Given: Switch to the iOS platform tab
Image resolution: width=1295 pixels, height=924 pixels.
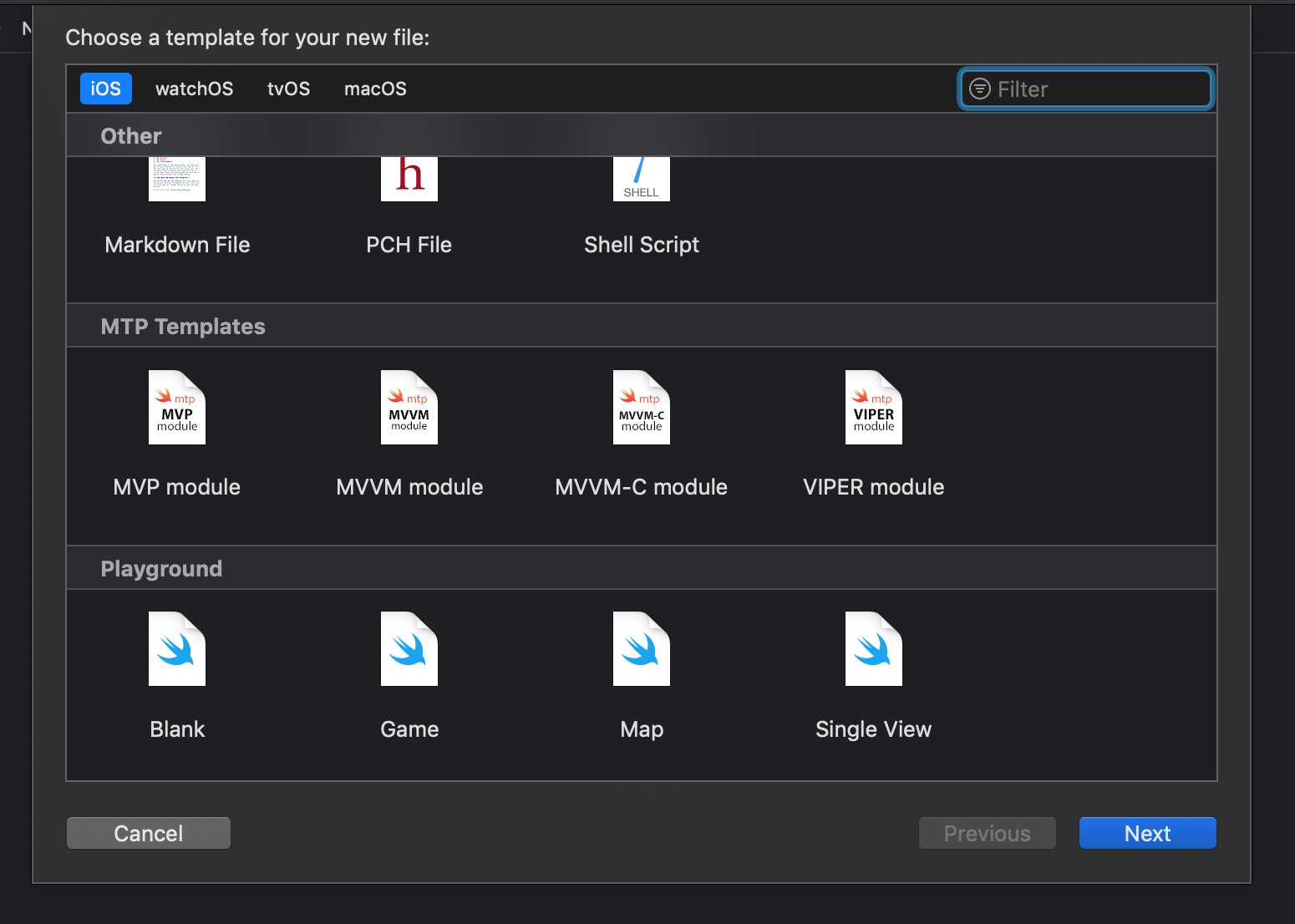Looking at the screenshot, I should pyautogui.click(x=106, y=89).
